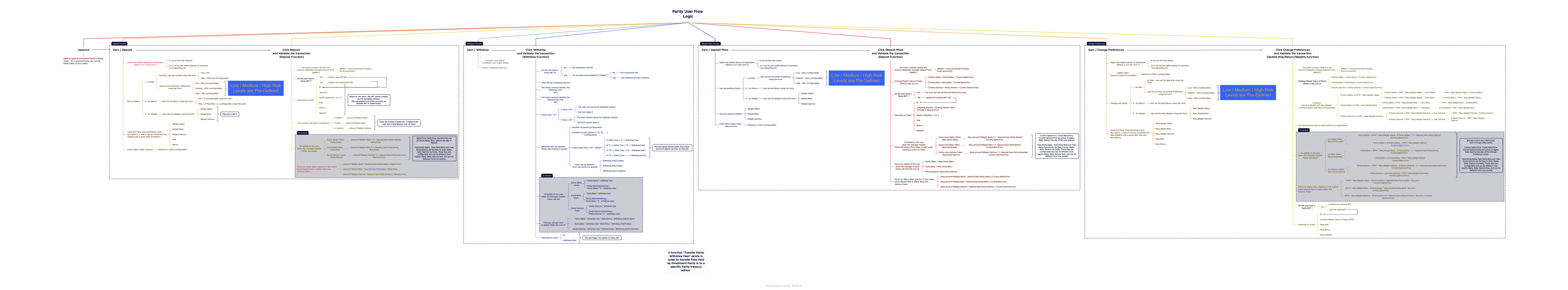Click the Earn / Change Preferences topic
Screen dimensions: 1568x290
pyautogui.click(x=1106, y=50)
